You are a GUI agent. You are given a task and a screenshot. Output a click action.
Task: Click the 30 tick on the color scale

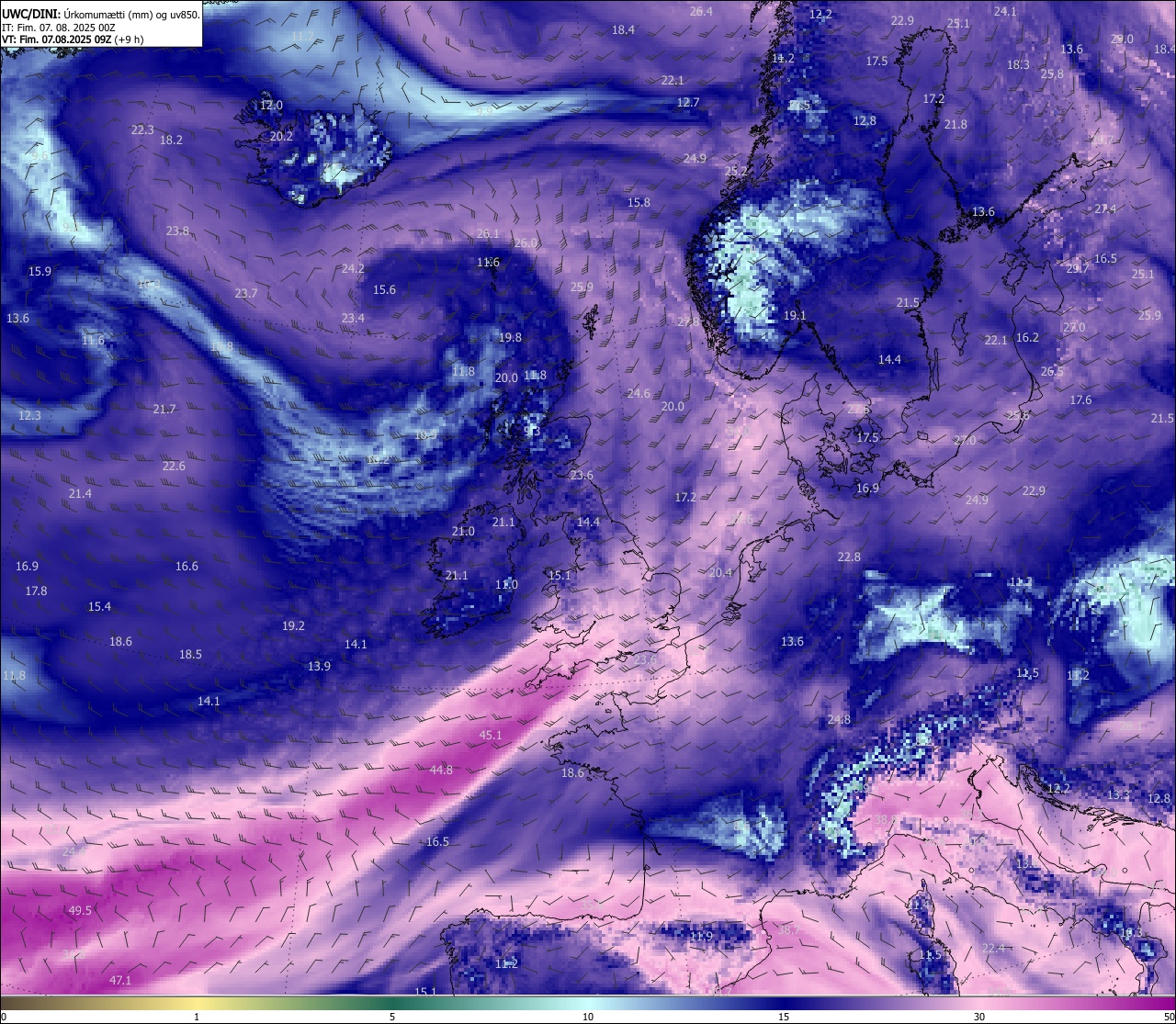click(979, 1016)
